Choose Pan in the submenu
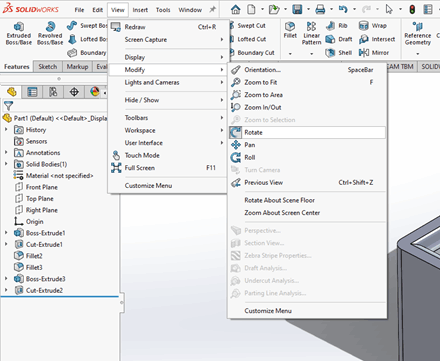This screenshot has height=361, width=440. pyautogui.click(x=307, y=145)
